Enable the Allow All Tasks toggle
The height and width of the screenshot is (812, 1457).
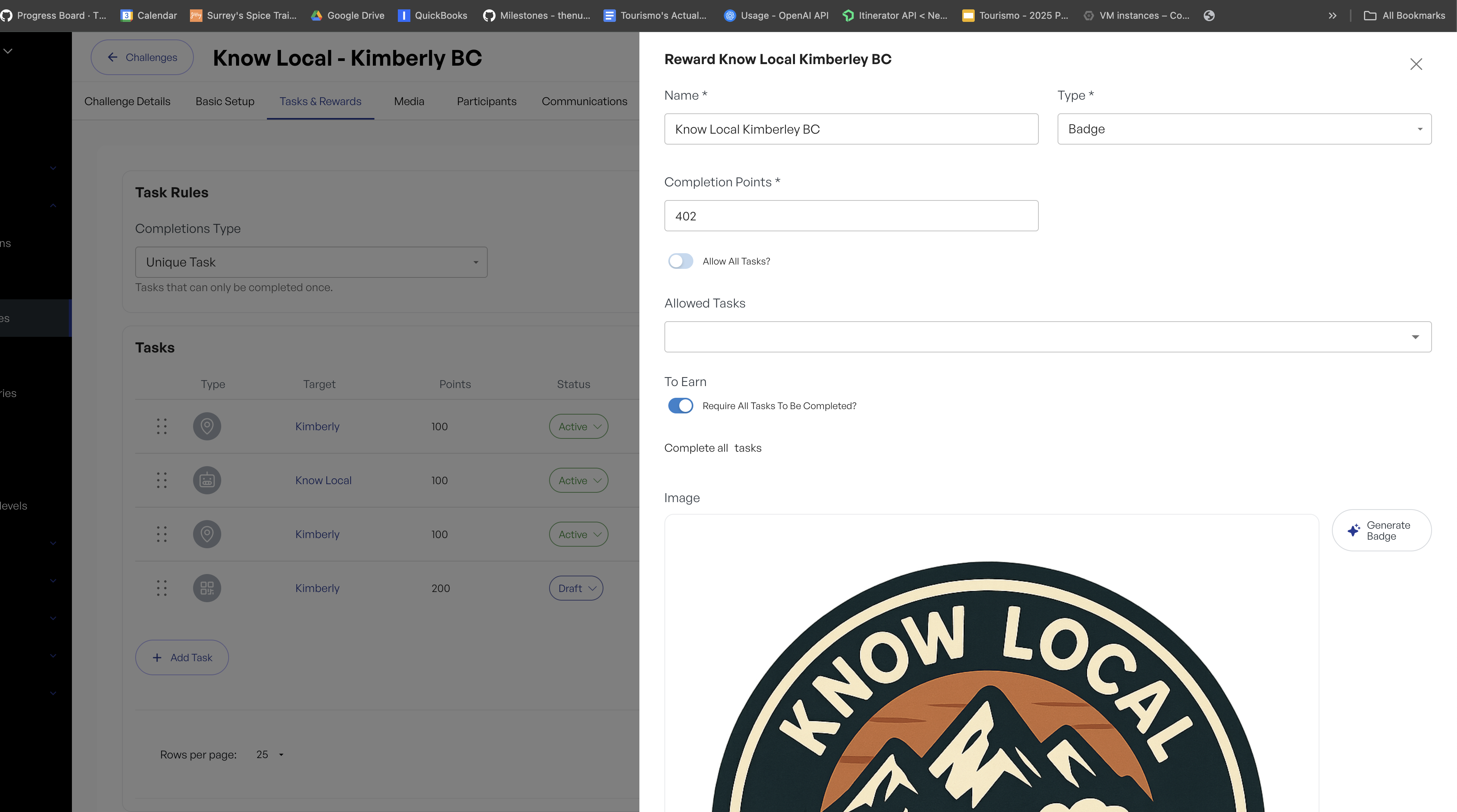(x=680, y=261)
